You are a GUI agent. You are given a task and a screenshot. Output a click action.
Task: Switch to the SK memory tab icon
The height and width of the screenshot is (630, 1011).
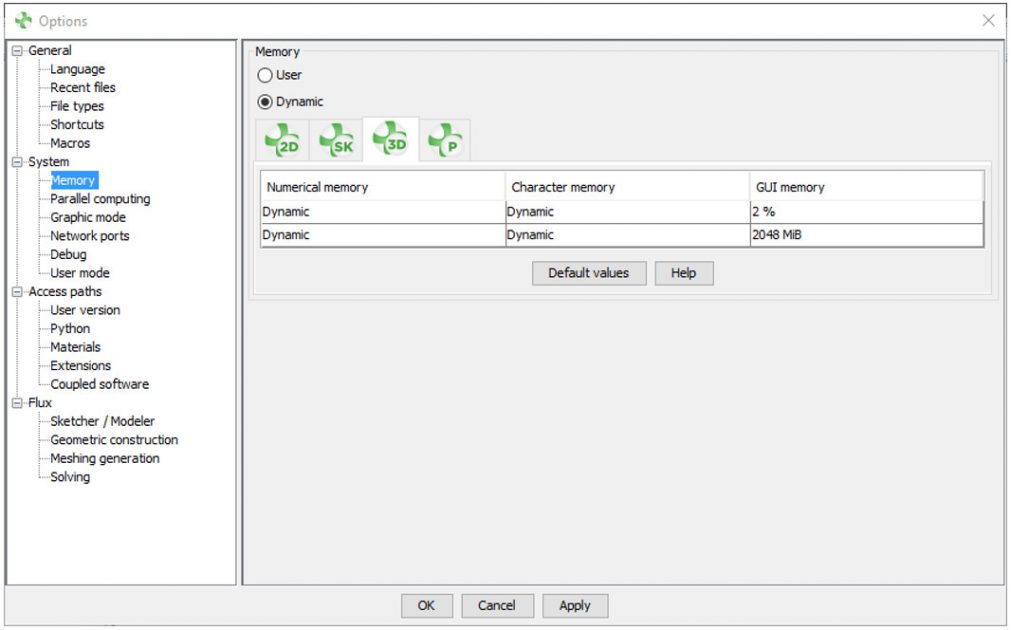pyautogui.click(x=336, y=141)
